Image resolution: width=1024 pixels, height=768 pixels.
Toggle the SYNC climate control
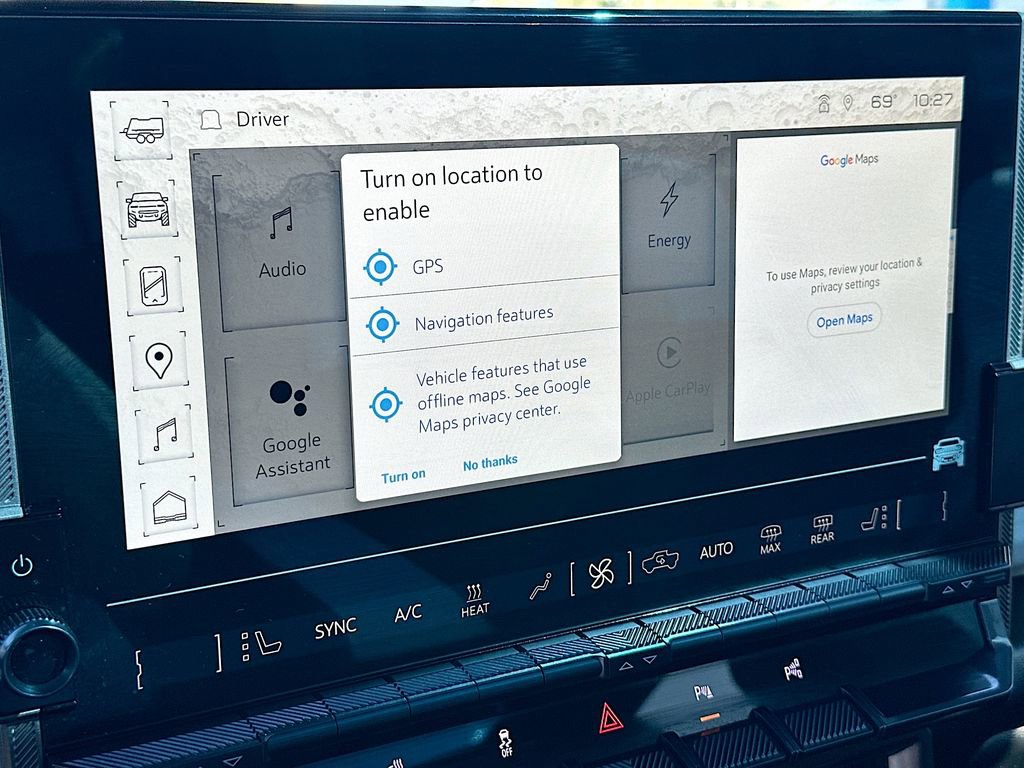[x=335, y=628]
